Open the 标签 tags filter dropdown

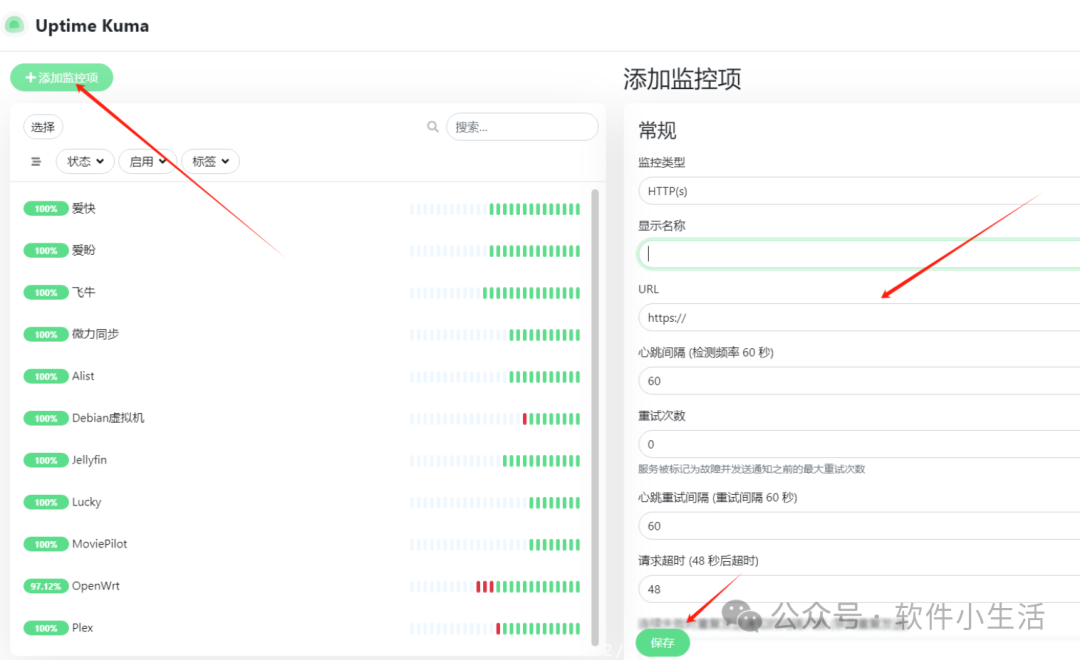[210, 161]
